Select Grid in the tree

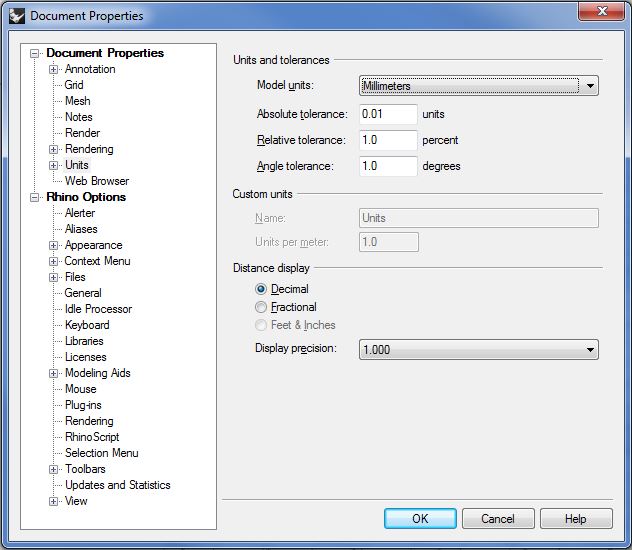pos(74,85)
